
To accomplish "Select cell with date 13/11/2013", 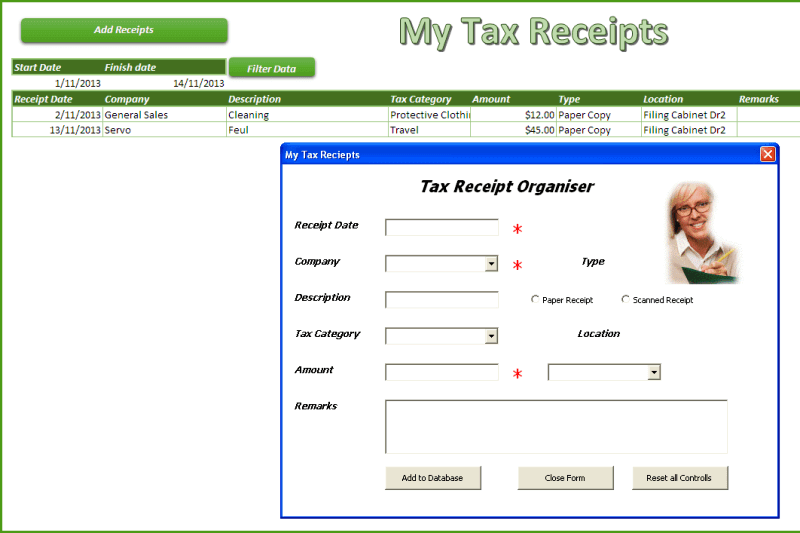I will point(58,130).
